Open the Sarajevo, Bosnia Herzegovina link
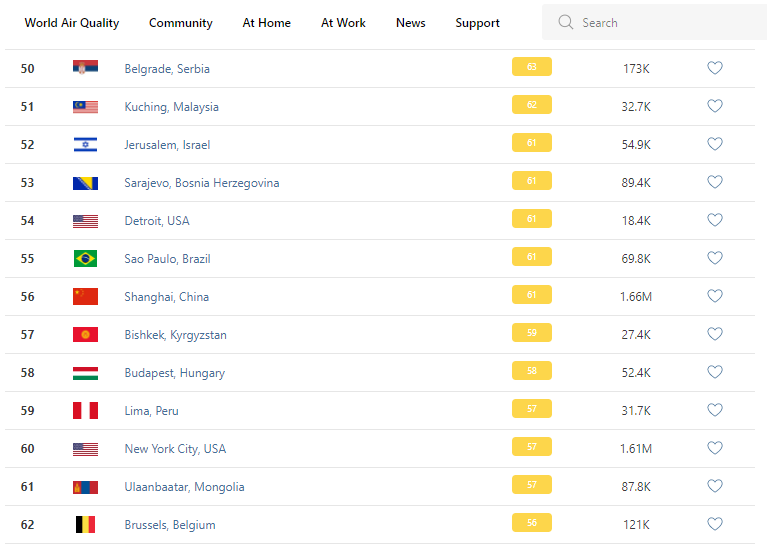 (202, 183)
